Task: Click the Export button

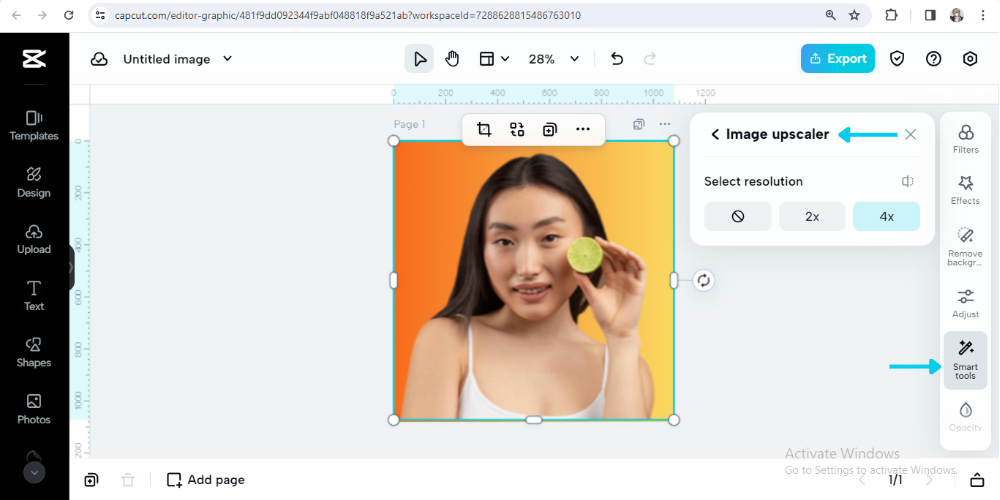Action: tap(837, 59)
